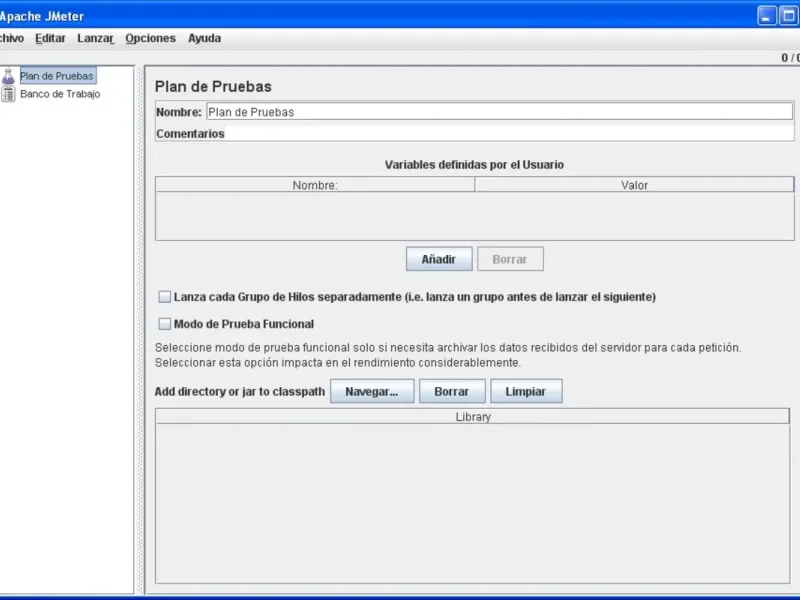Image resolution: width=800 pixels, height=600 pixels.
Task: Click the Nombre: column header in variables table
Action: tap(315, 185)
